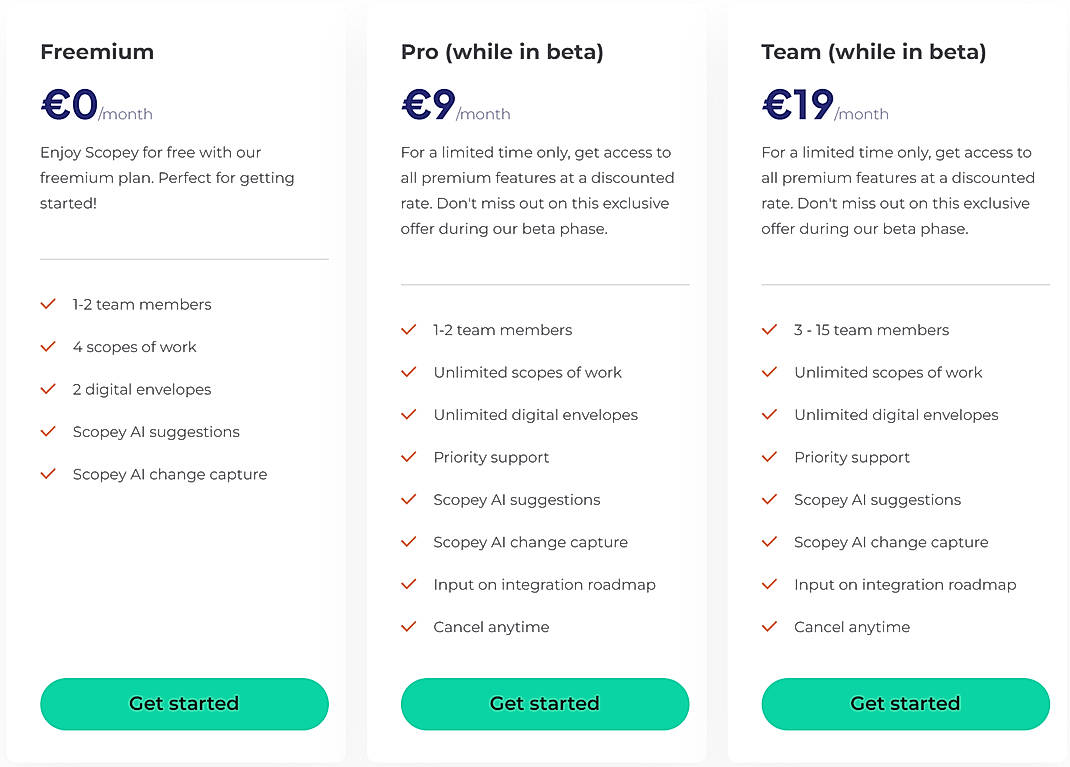
Task: Click the checkmark beside "2 digital envelopes"
Action: click(x=47, y=389)
